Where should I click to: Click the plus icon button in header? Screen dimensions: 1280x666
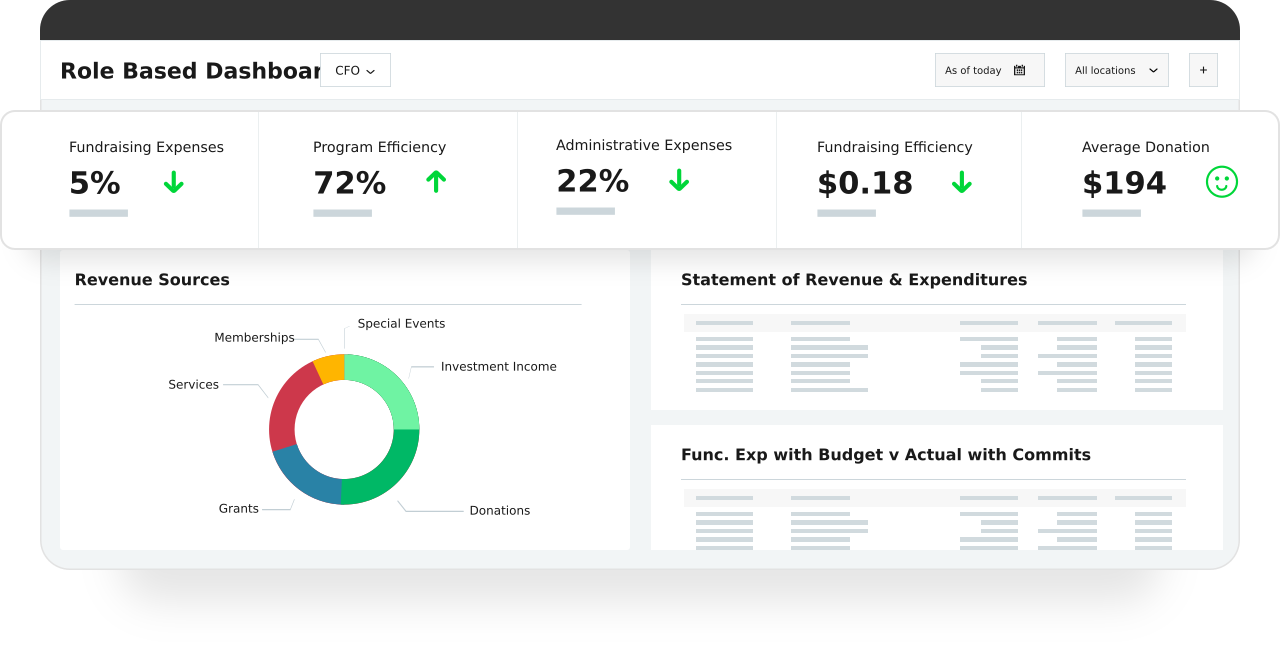[x=1203, y=70]
